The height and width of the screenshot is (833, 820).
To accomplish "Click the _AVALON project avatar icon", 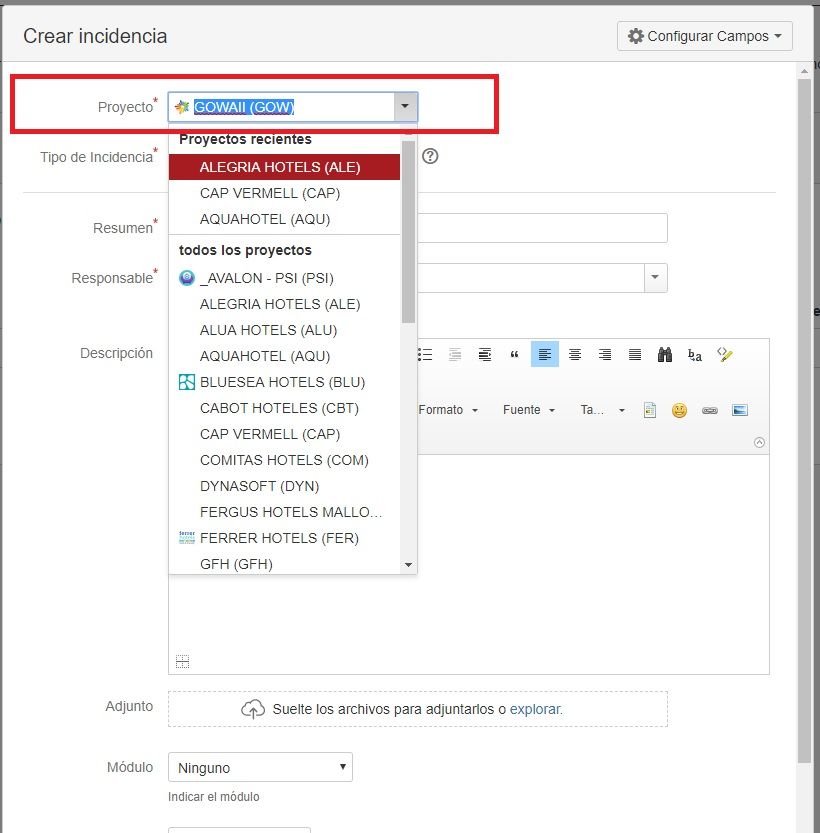I will point(186,278).
